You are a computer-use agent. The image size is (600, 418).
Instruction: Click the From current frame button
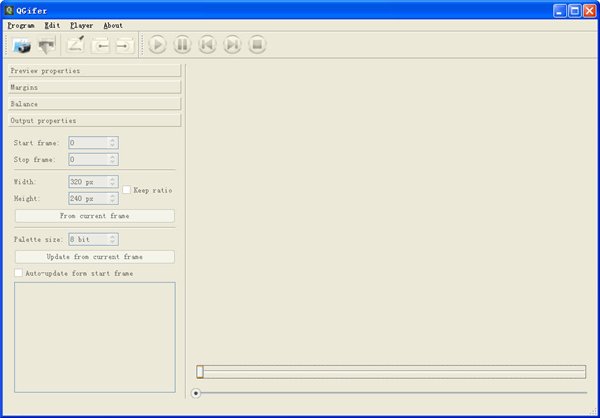[94, 216]
